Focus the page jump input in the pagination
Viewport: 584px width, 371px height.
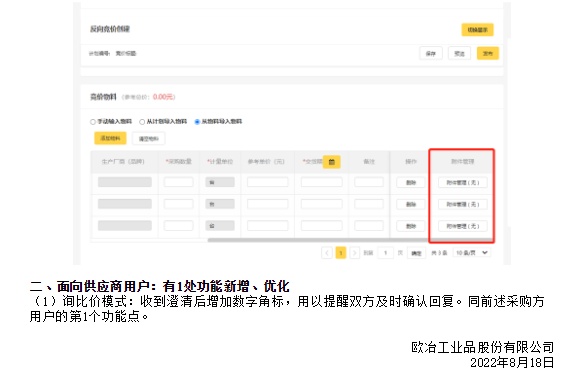point(385,253)
